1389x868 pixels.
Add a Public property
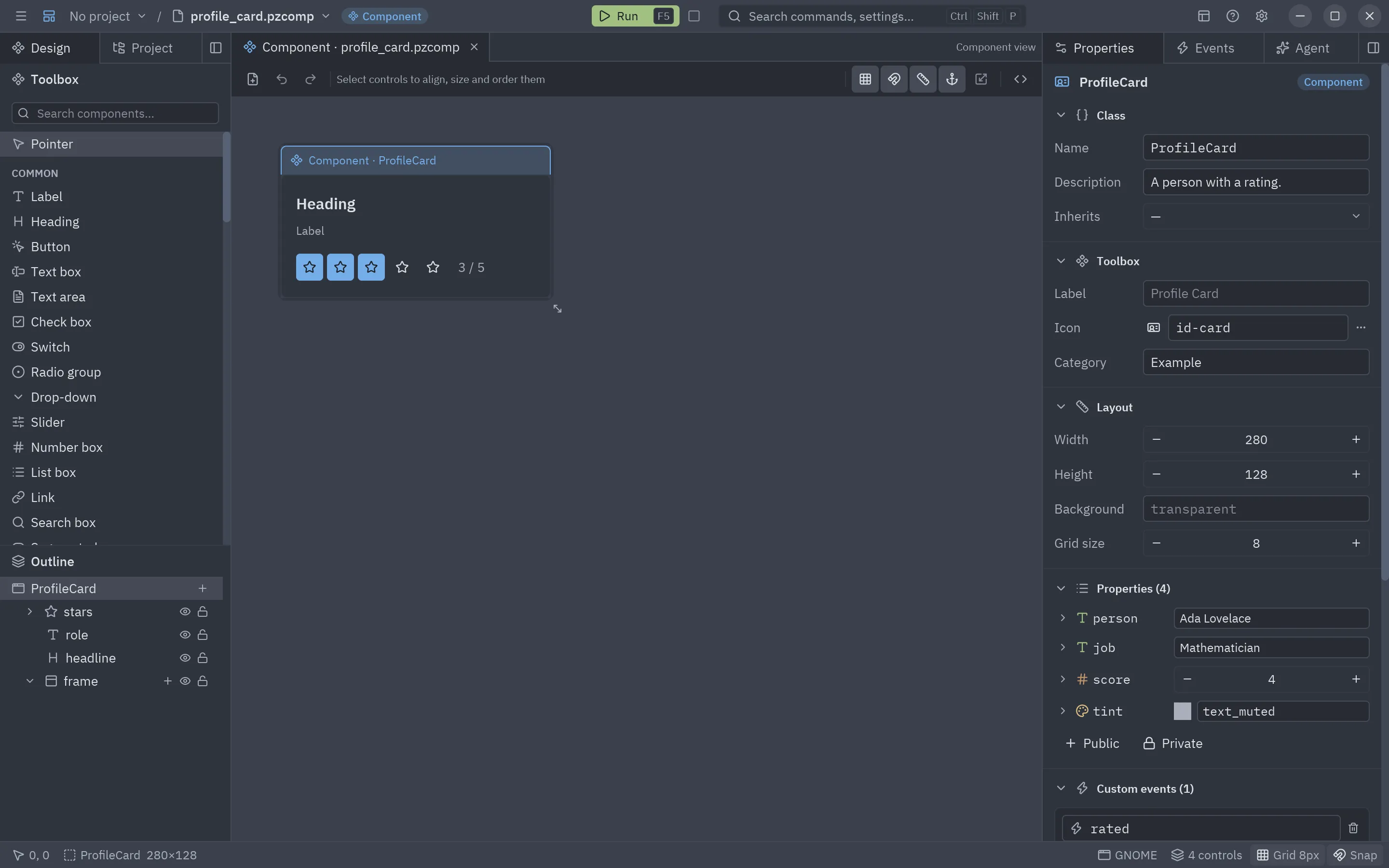click(1092, 744)
